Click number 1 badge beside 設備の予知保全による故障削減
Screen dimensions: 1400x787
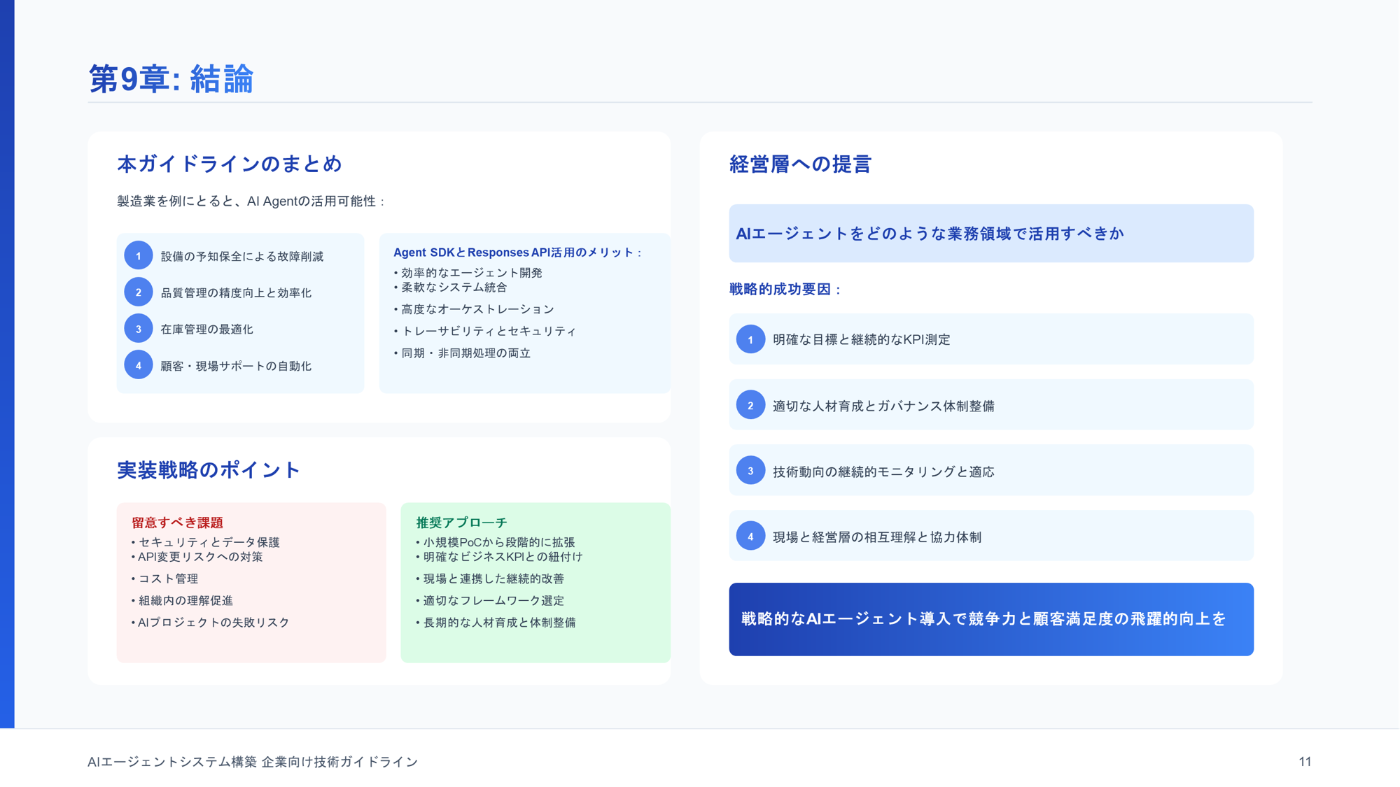pyautogui.click(x=139, y=256)
